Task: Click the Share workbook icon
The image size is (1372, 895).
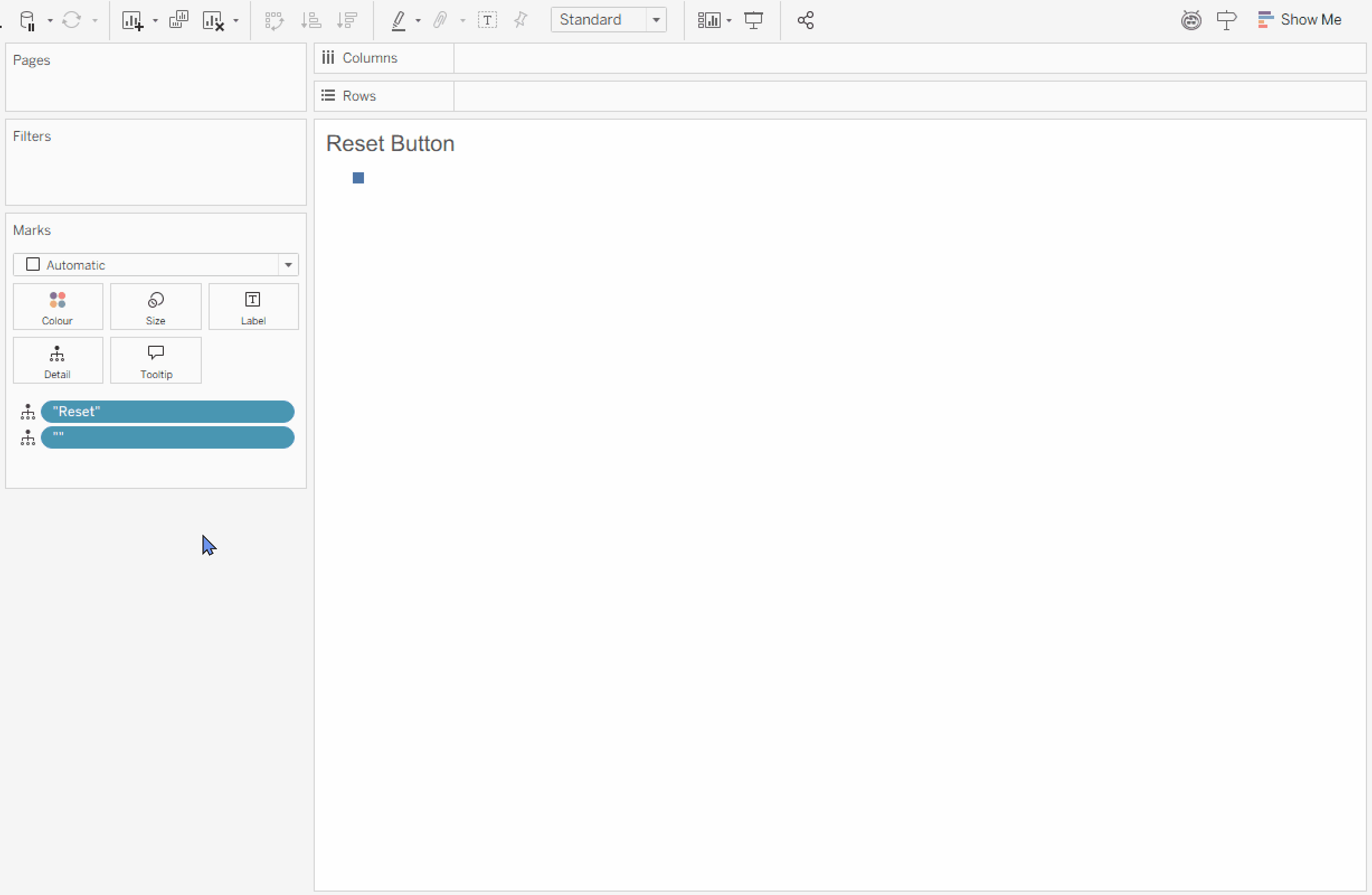Action: click(805, 21)
